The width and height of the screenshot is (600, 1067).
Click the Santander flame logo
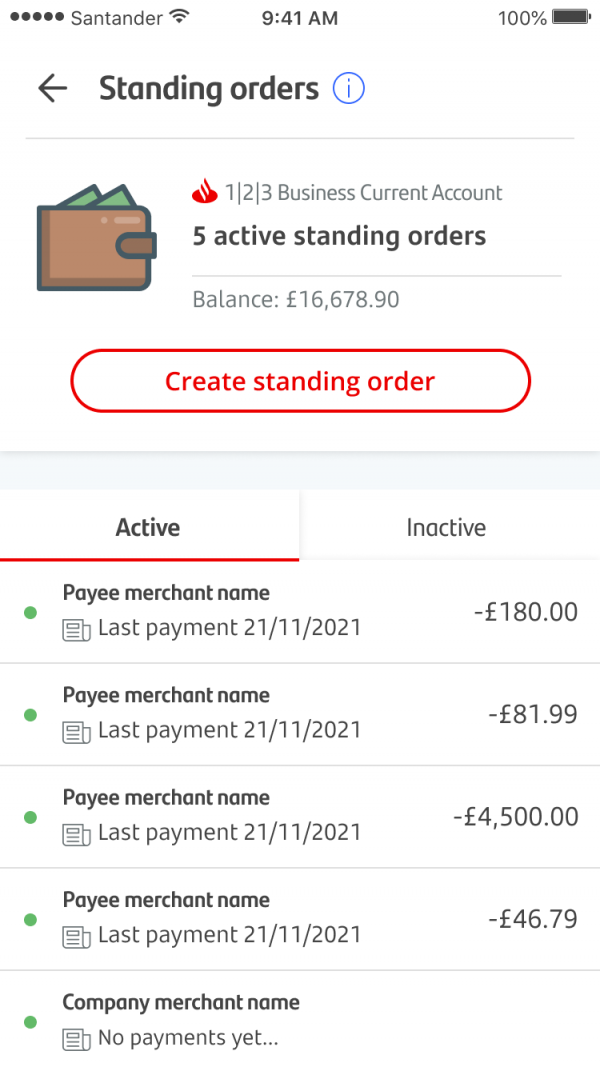pyautogui.click(x=203, y=192)
